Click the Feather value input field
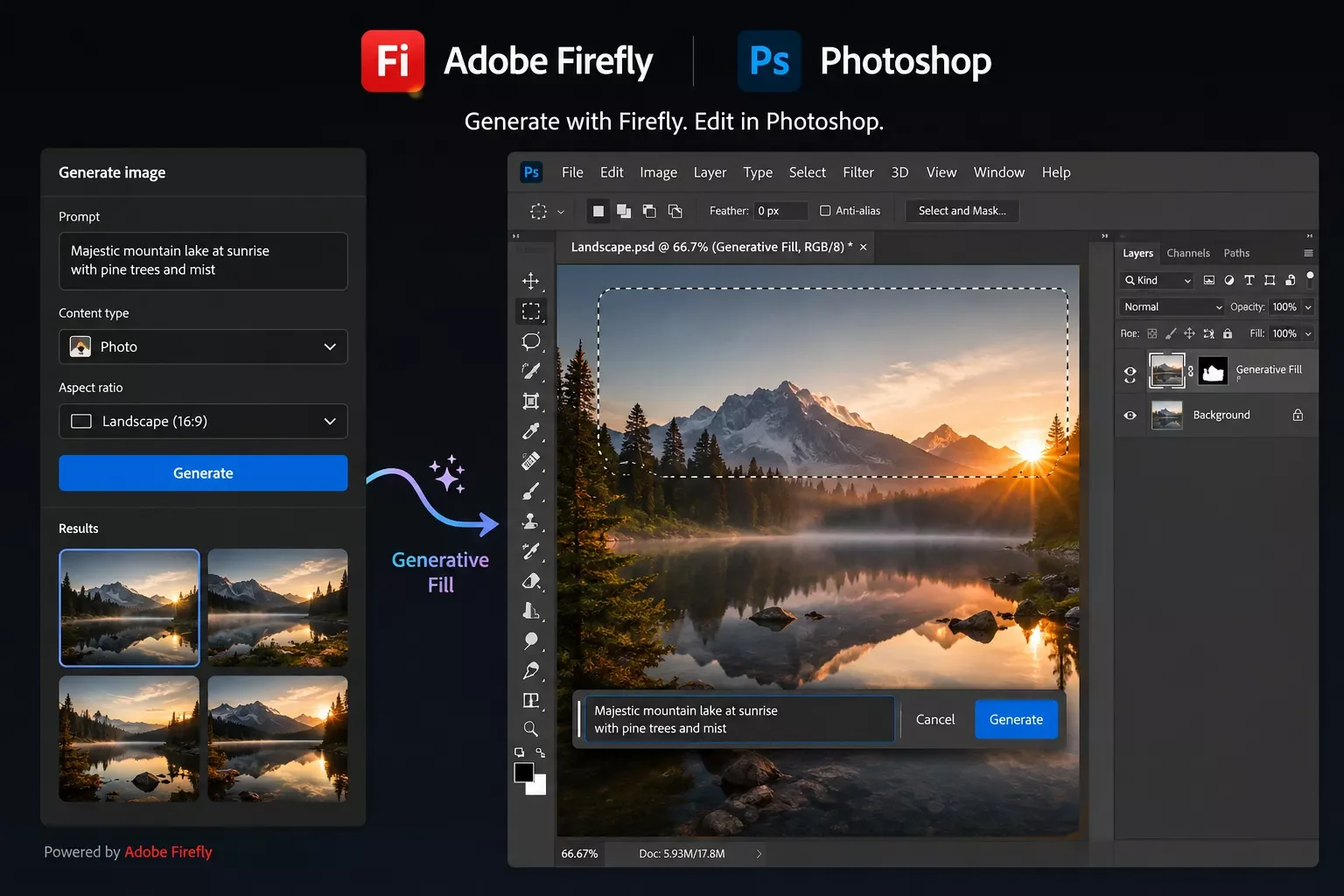This screenshot has width=1344, height=896. click(x=780, y=211)
